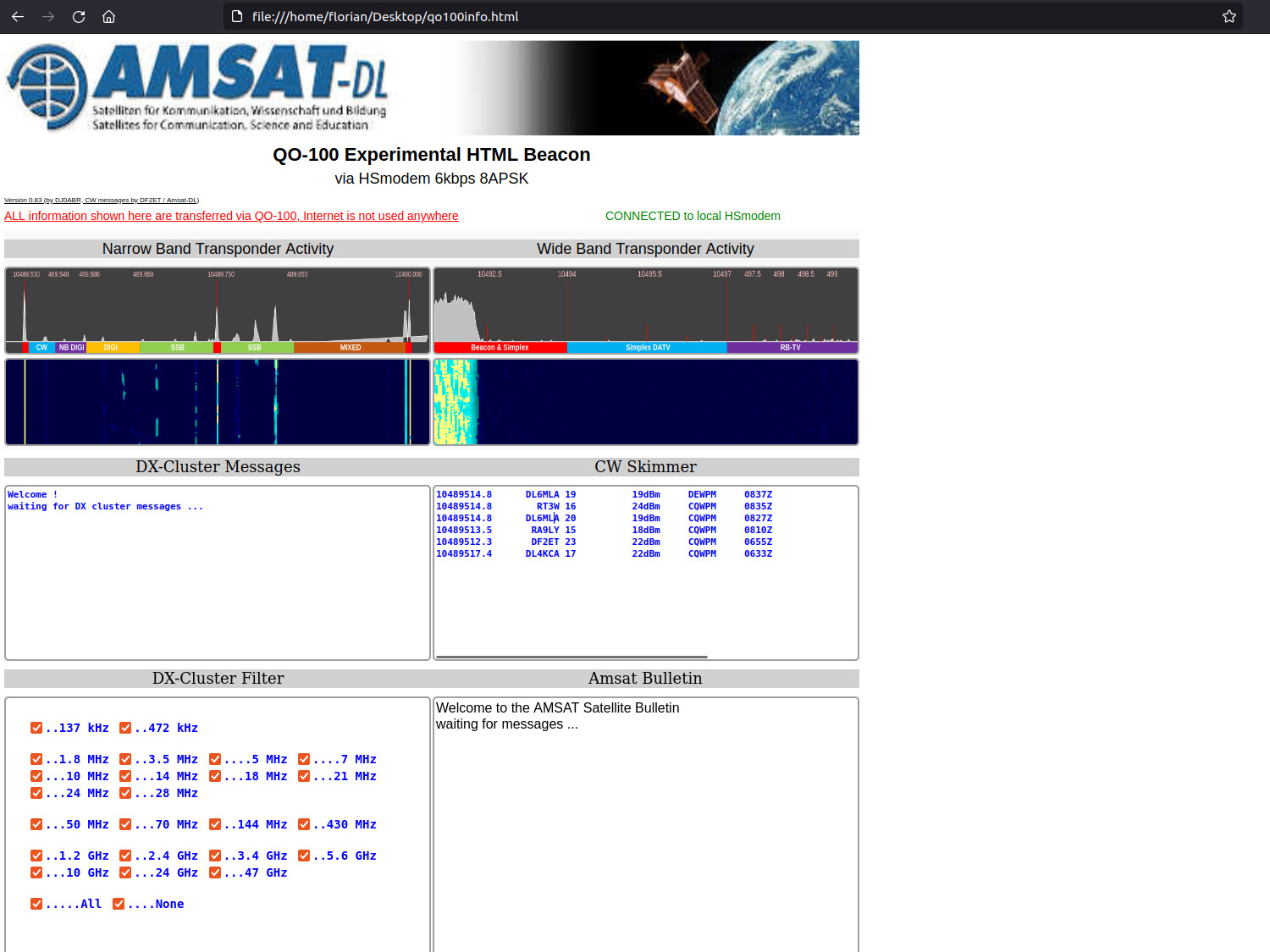Uncheck the 472 kHz filter checkbox
The width and height of the screenshot is (1270, 952).
point(125,728)
